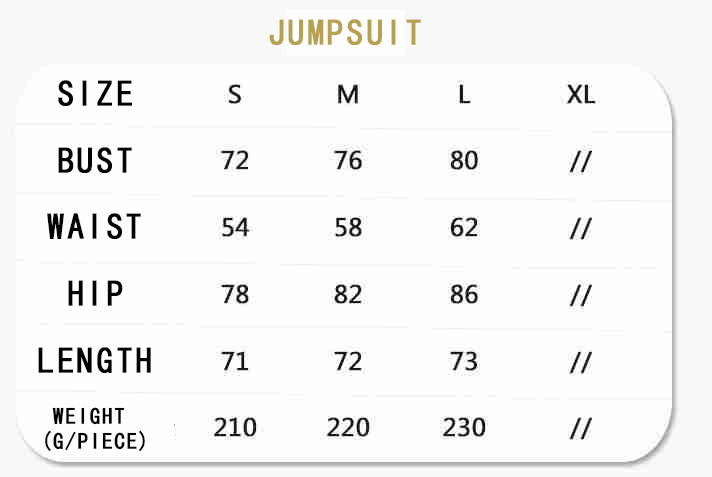Click the WAIST row label
The width and height of the screenshot is (712, 477).
coord(95,227)
